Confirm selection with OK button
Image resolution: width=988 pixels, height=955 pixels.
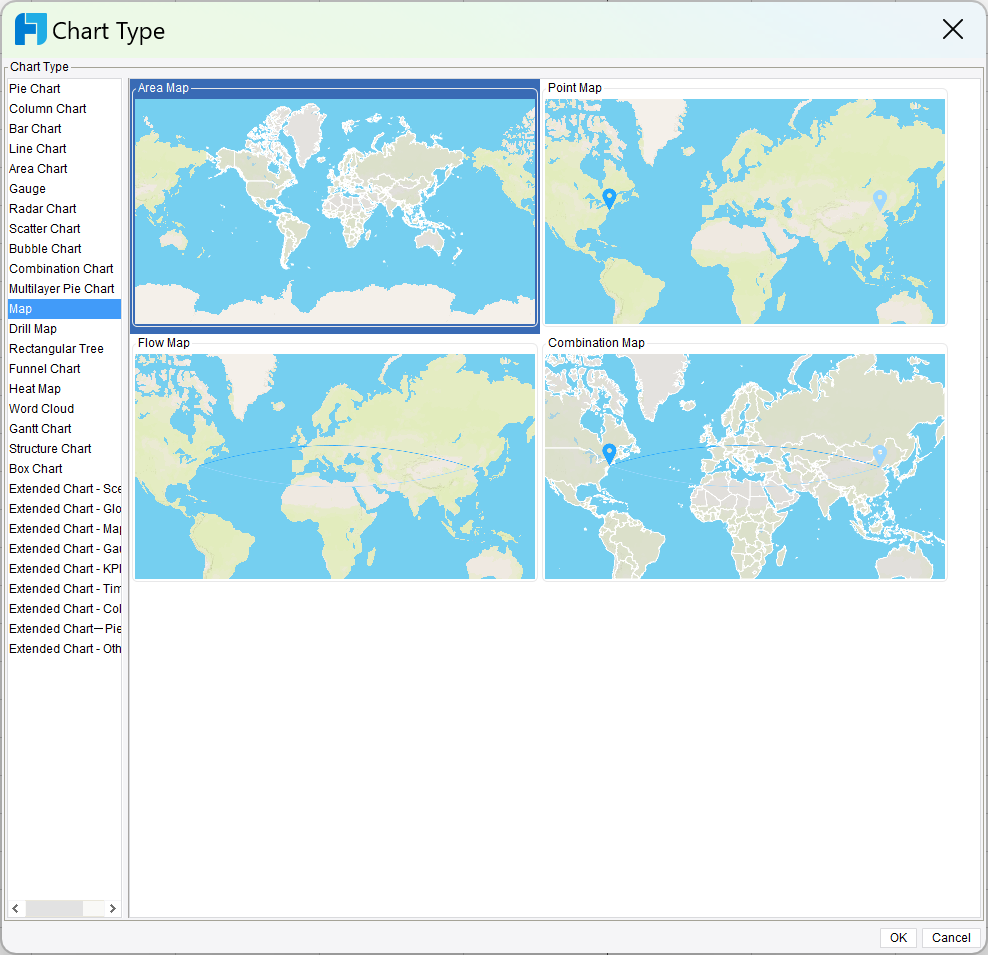pyautogui.click(x=898, y=937)
